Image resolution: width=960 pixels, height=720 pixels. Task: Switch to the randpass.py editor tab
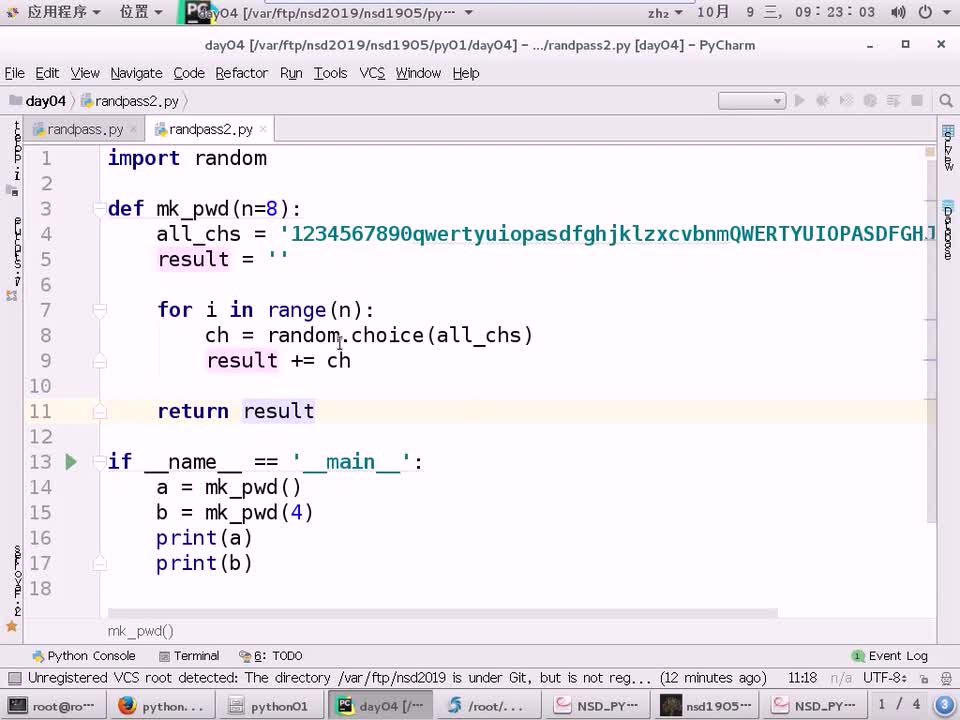coord(84,129)
